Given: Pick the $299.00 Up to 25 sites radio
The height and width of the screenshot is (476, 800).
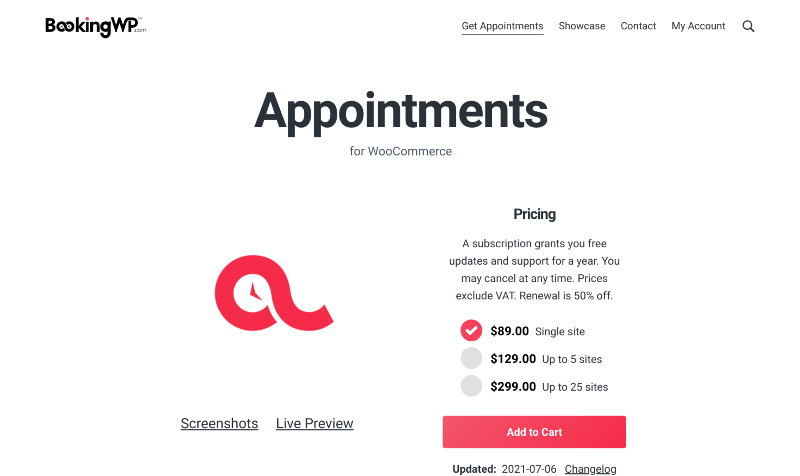Looking at the screenshot, I should pos(471,386).
